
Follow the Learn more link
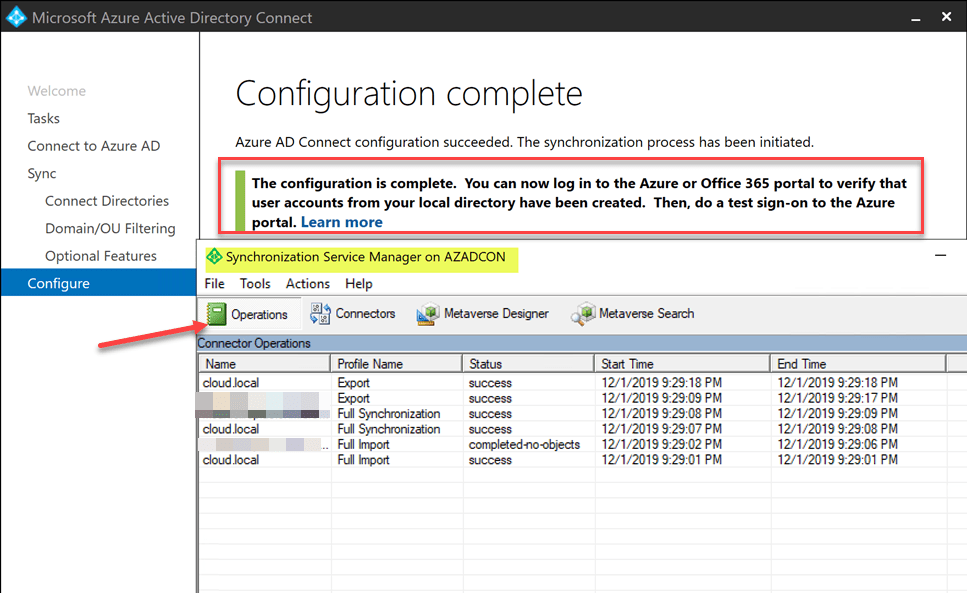click(x=342, y=222)
